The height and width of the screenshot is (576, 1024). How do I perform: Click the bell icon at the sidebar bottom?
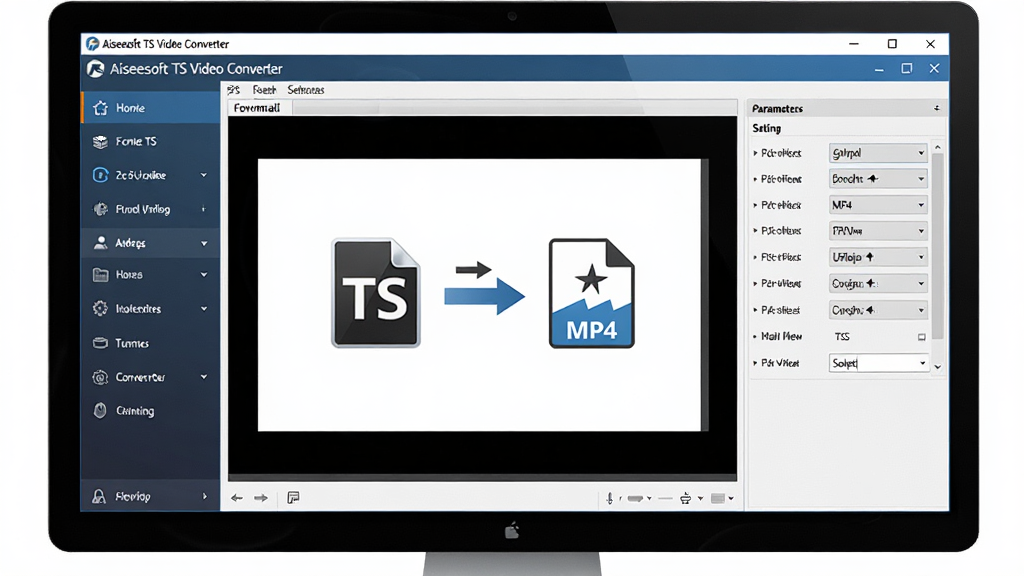click(x=99, y=497)
